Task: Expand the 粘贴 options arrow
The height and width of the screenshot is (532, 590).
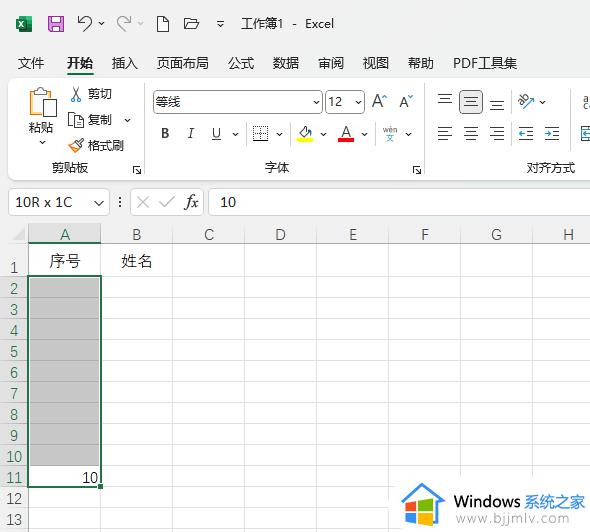Action: tap(43, 142)
